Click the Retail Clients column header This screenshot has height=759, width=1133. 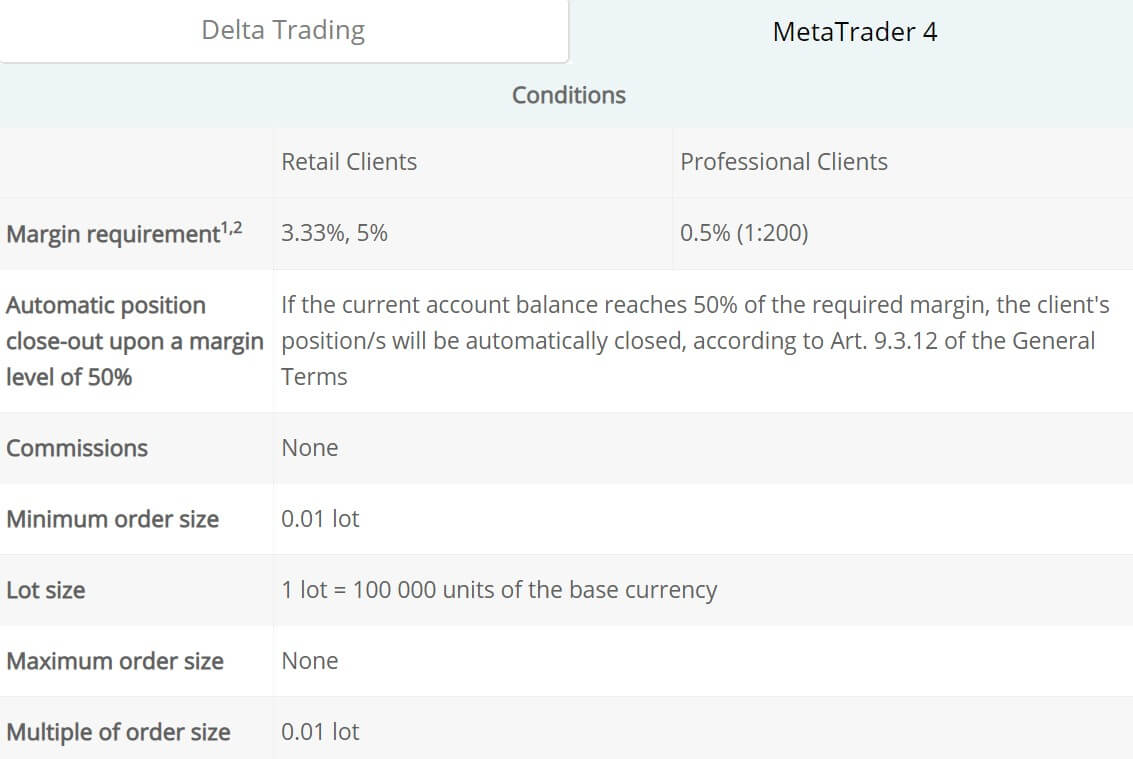[349, 162]
